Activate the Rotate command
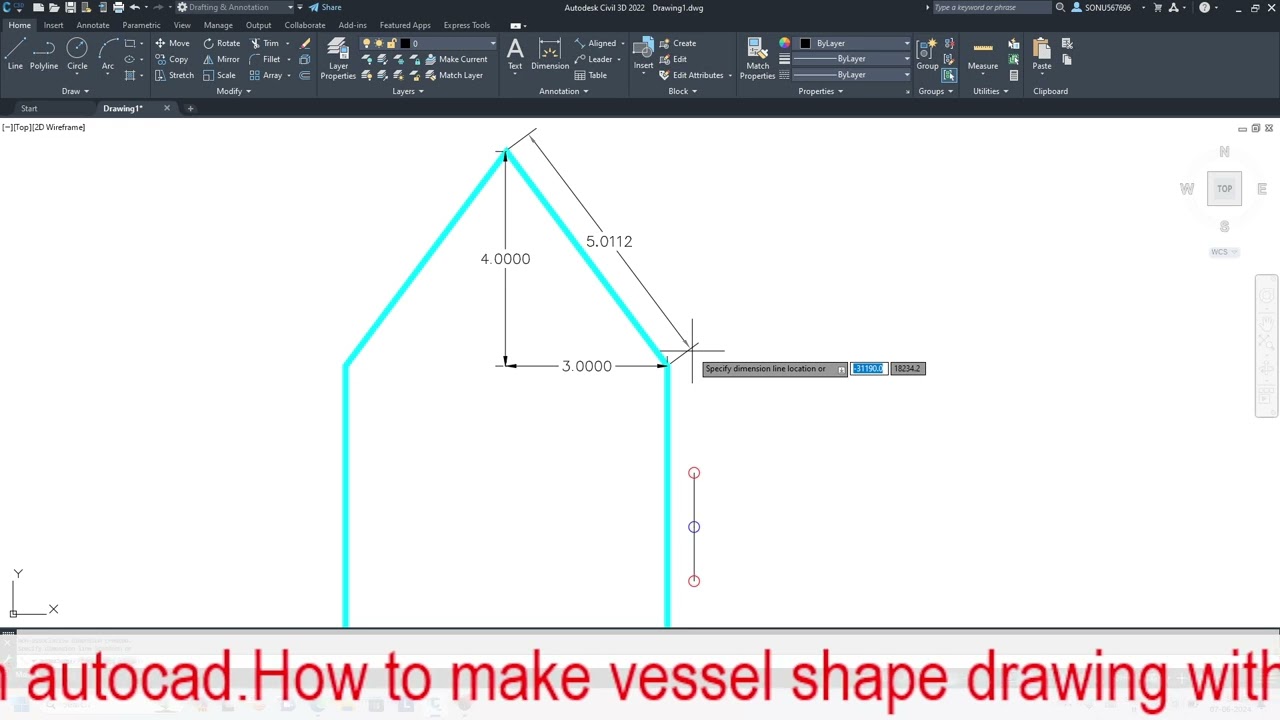Image resolution: width=1280 pixels, height=720 pixels. (x=221, y=43)
